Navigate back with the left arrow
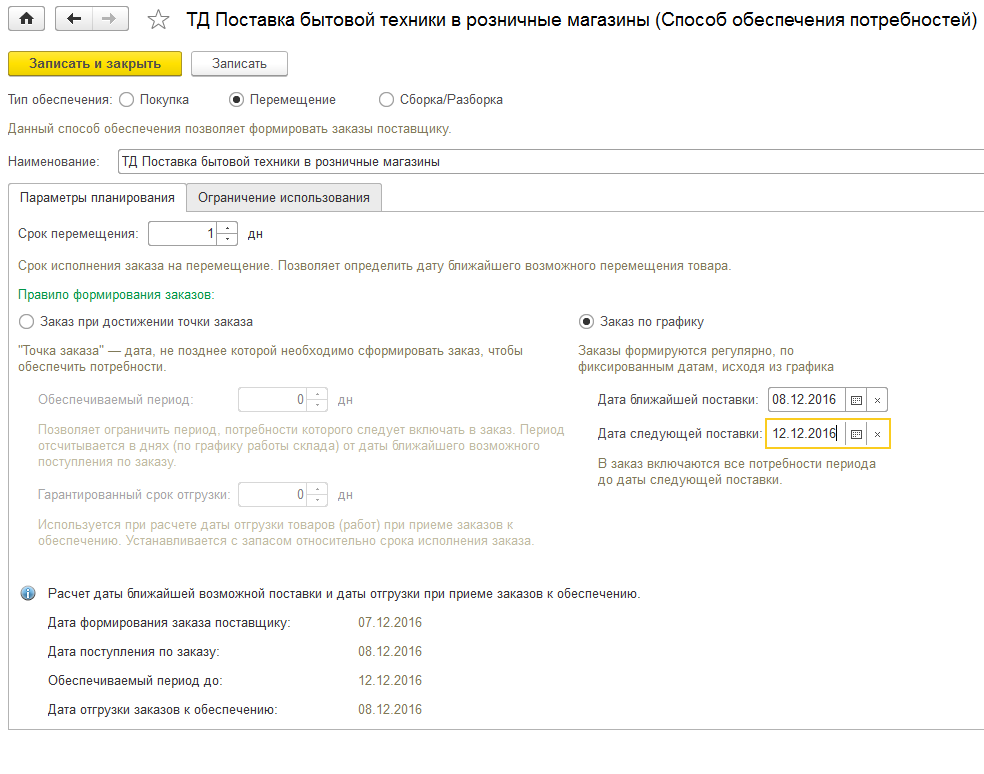984x774 pixels. pyautogui.click(x=74, y=19)
